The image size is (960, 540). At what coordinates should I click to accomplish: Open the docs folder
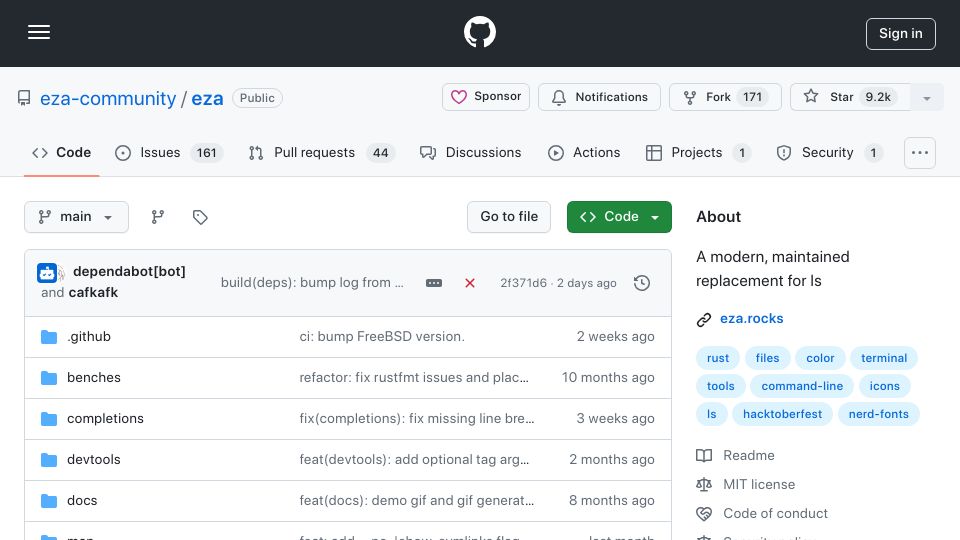click(x=82, y=500)
